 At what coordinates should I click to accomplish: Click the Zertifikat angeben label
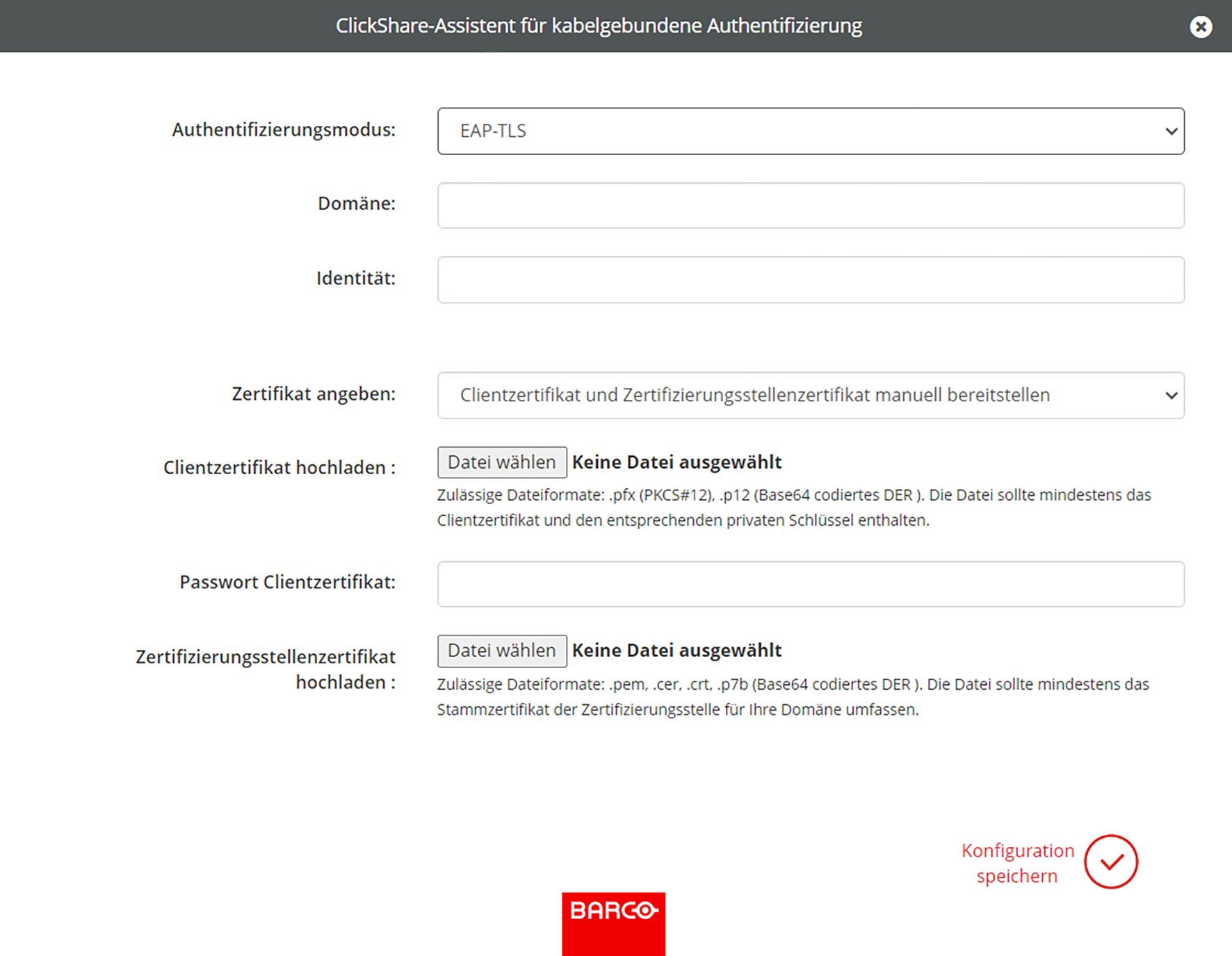[x=314, y=394]
